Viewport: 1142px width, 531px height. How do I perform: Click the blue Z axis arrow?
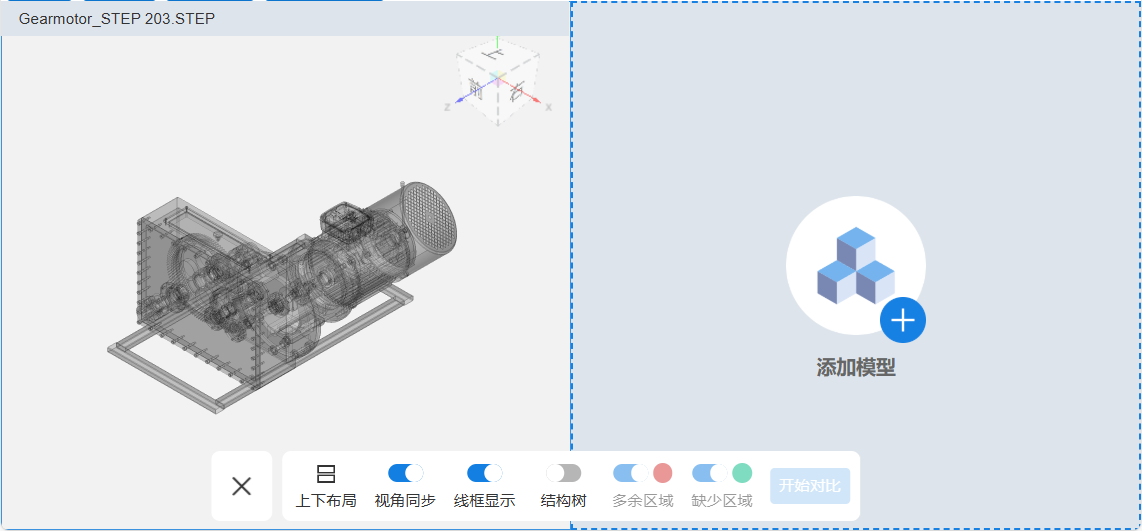point(456,101)
